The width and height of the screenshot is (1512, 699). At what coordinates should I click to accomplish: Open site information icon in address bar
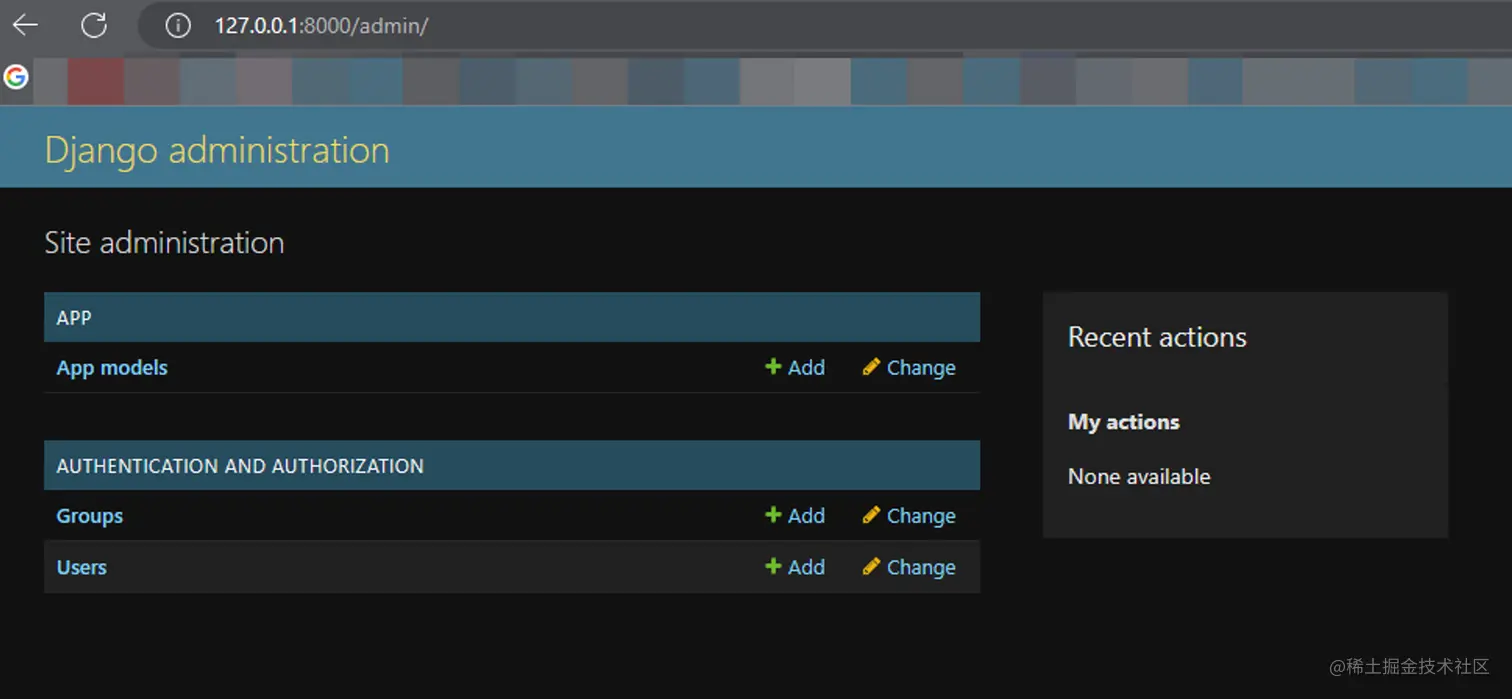tap(178, 25)
